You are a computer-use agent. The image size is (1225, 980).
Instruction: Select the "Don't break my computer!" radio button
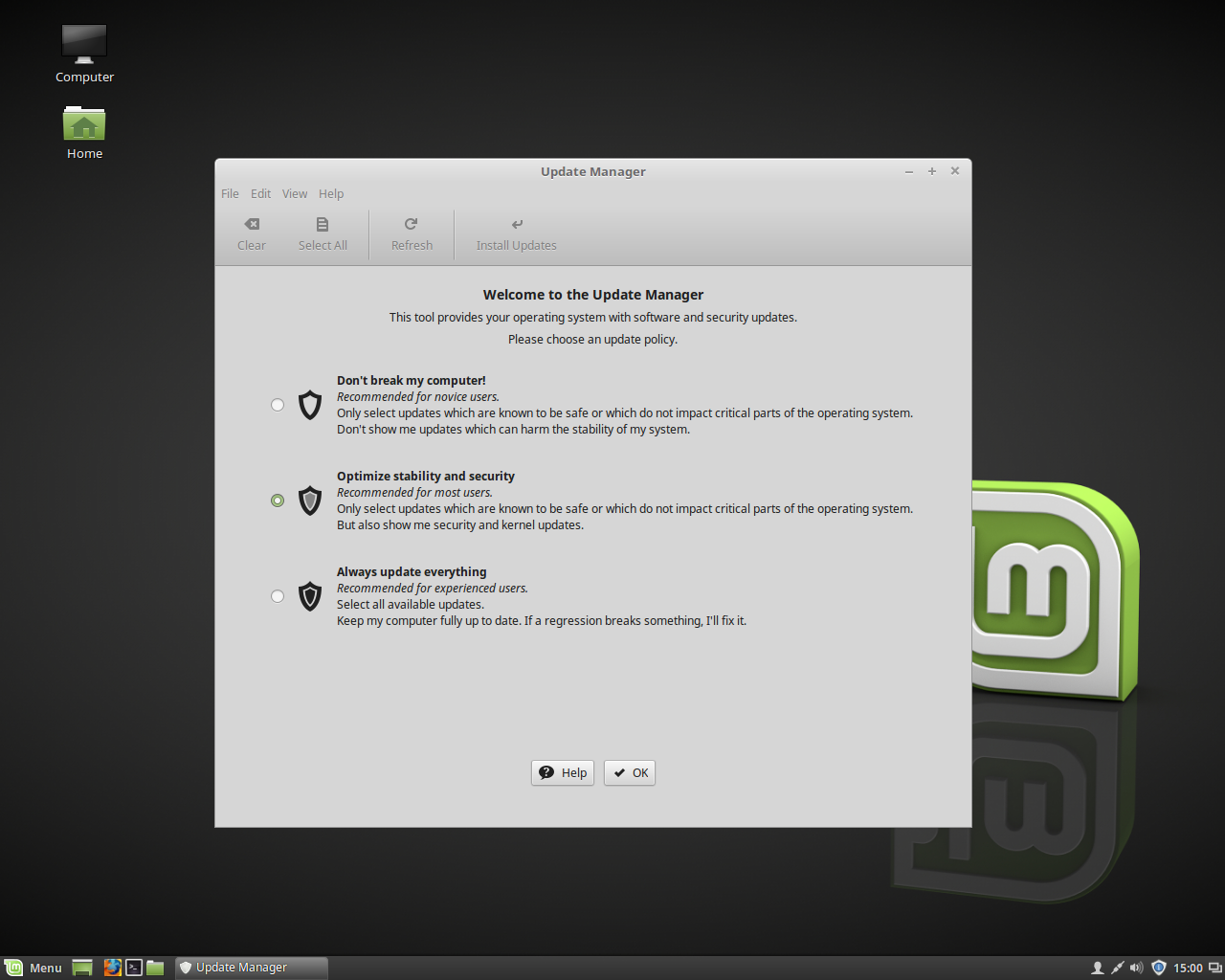click(278, 405)
